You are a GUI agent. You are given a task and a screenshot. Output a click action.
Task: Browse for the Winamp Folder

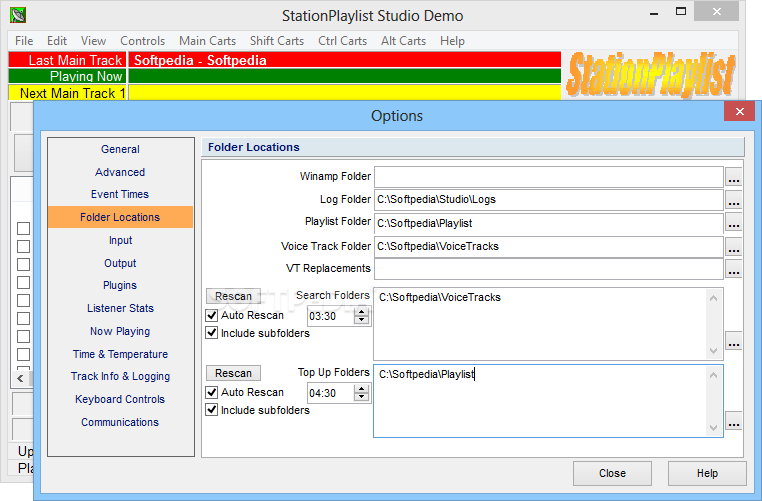click(734, 177)
